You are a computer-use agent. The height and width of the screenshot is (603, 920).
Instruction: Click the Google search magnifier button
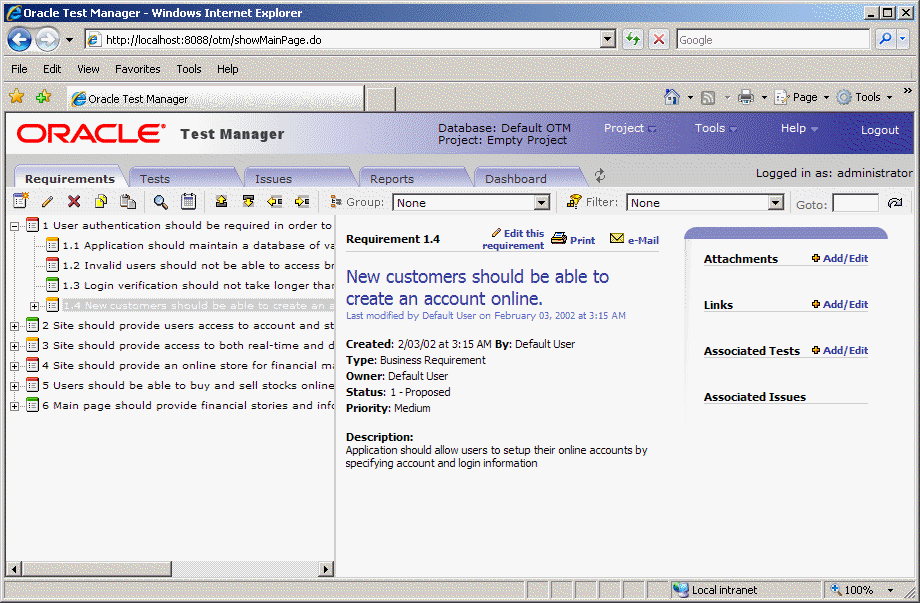point(885,39)
